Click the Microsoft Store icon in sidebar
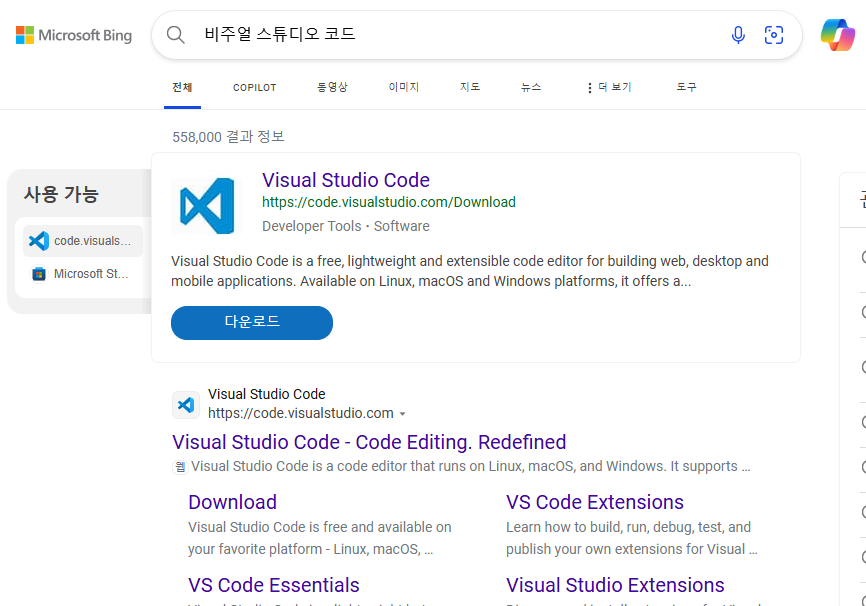 pos(39,274)
